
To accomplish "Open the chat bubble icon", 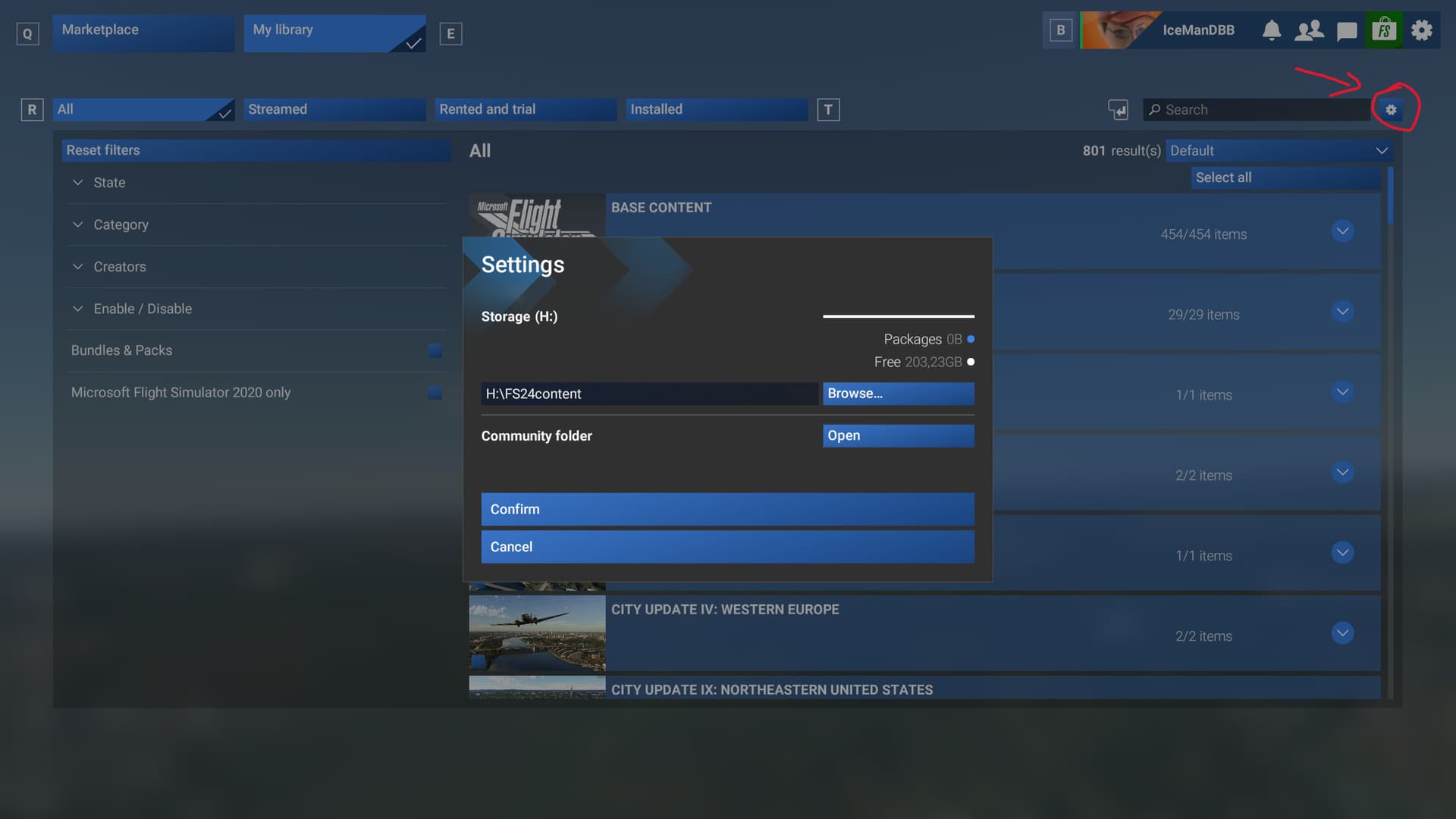I will click(x=1347, y=31).
